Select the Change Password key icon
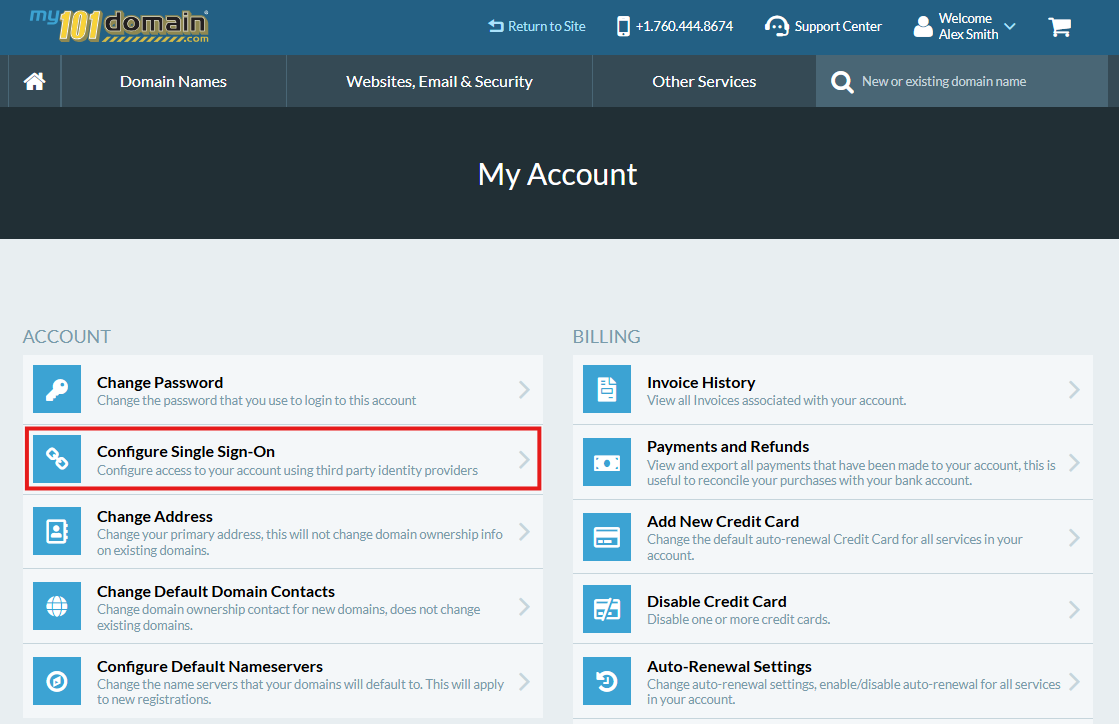1119x724 pixels. (x=57, y=390)
